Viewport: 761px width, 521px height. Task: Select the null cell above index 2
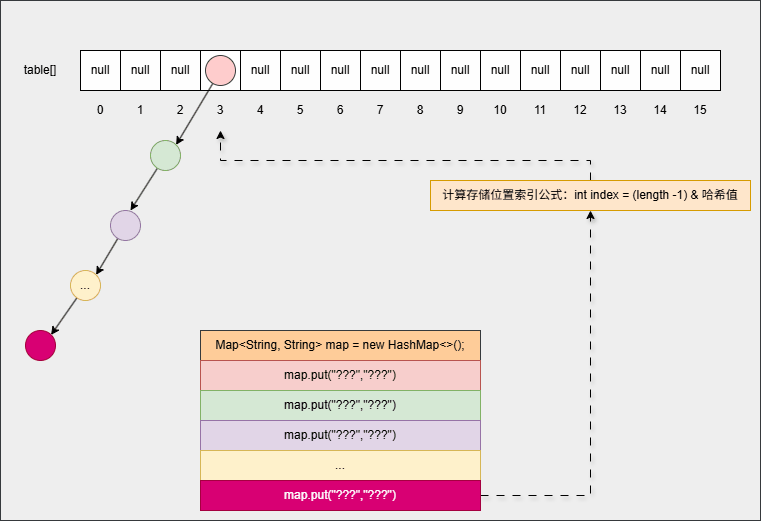(x=180, y=70)
